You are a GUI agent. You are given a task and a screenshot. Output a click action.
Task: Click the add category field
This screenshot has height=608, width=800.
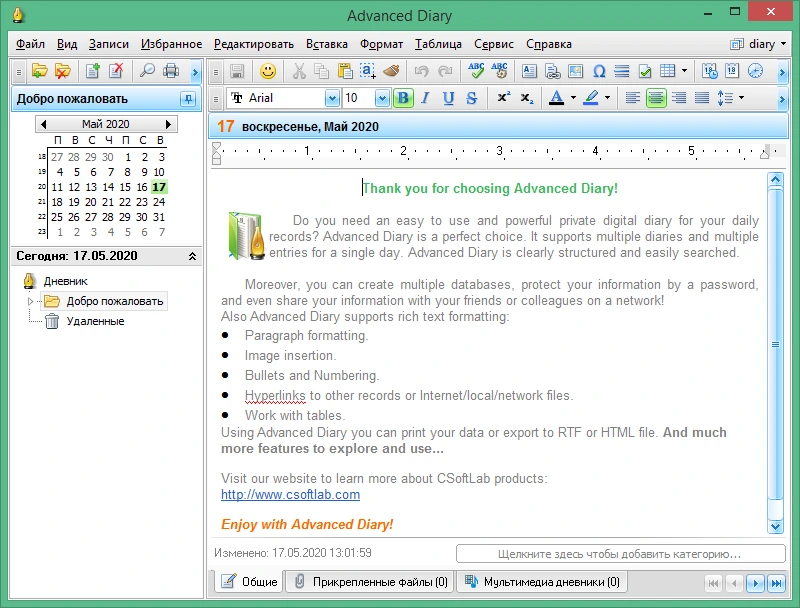[620, 554]
